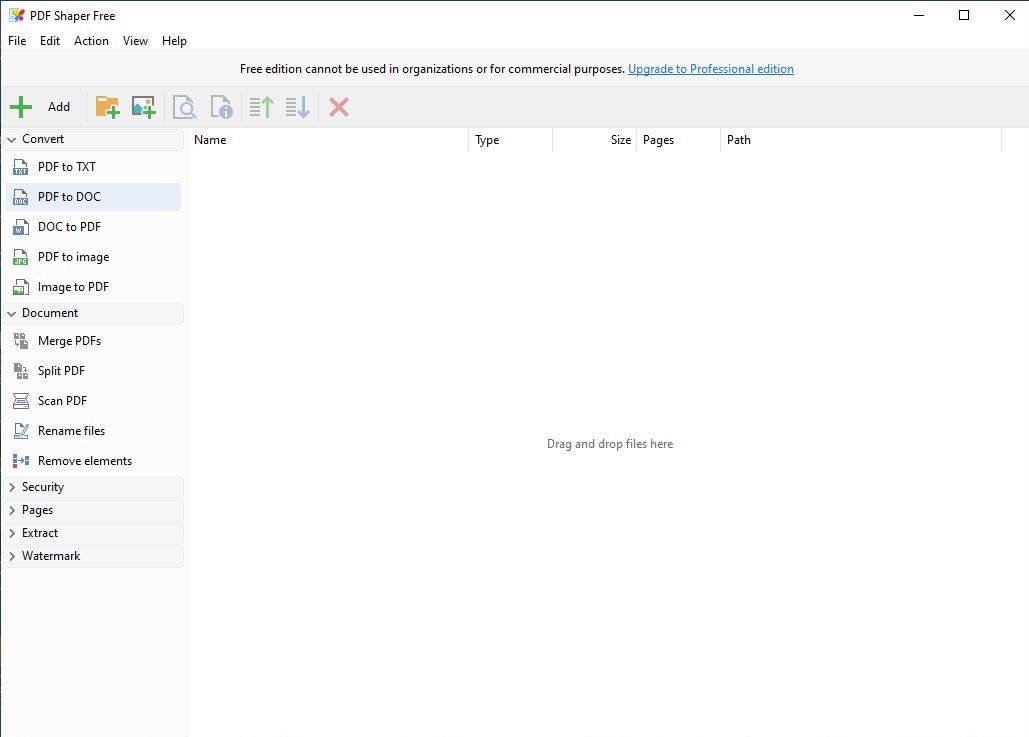1029x737 pixels.
Task: Click the PDF to TXT icon
Action: [20, 167]
